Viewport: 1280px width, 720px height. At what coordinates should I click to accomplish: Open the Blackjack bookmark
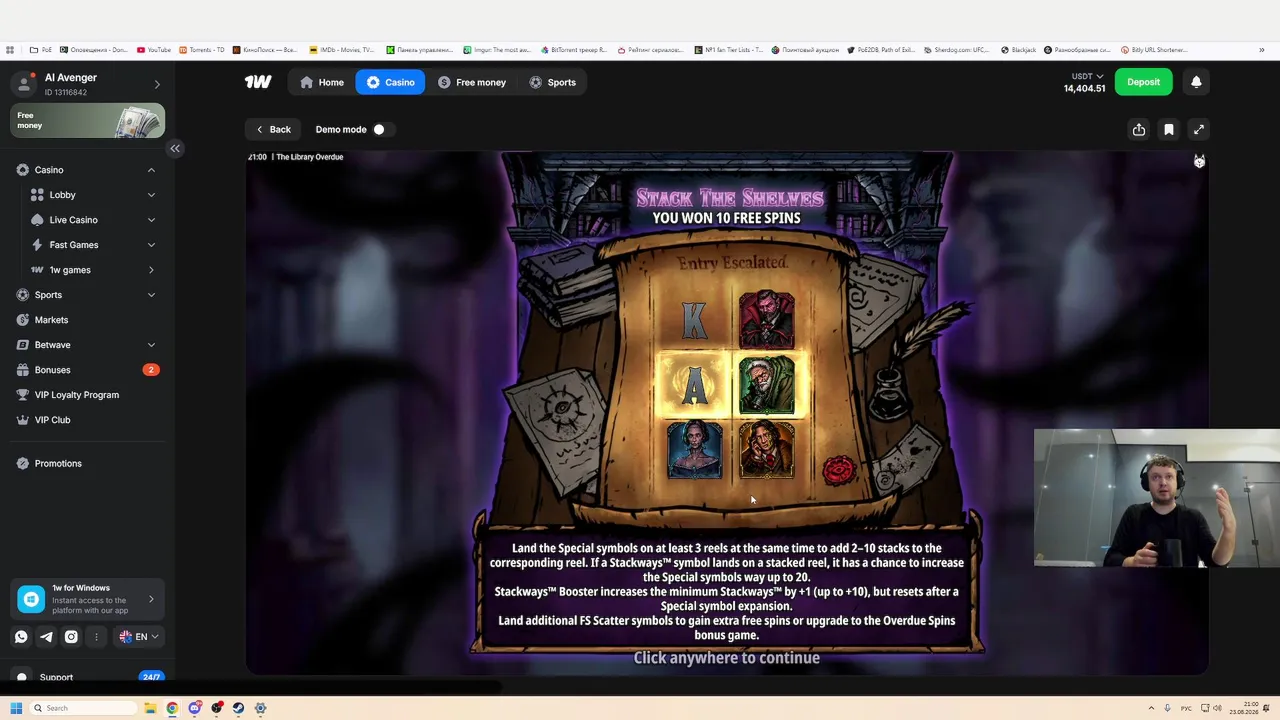click(x=1018, y=50)
